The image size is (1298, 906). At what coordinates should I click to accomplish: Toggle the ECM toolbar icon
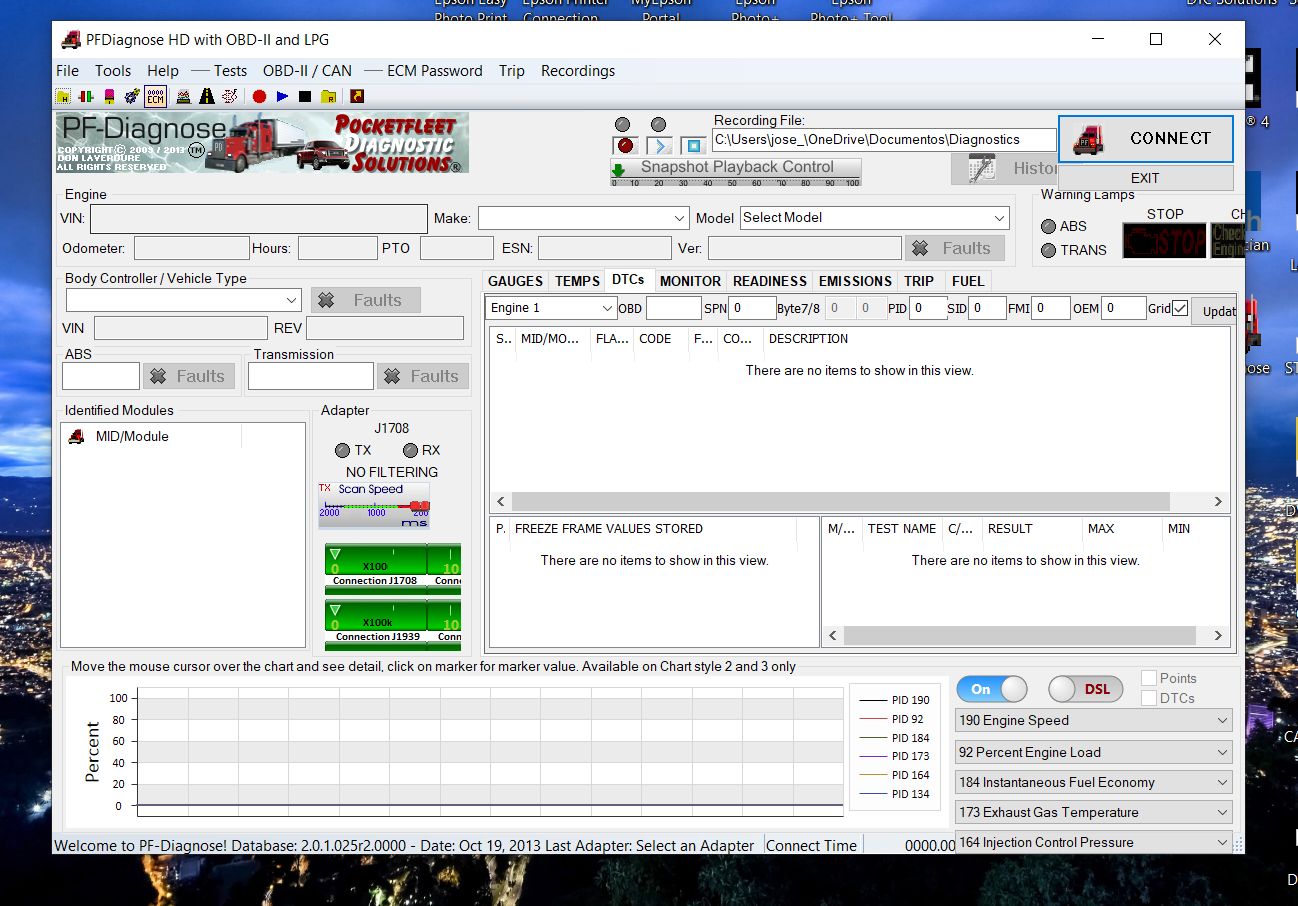pyautogui.click(x=155, y=96)
